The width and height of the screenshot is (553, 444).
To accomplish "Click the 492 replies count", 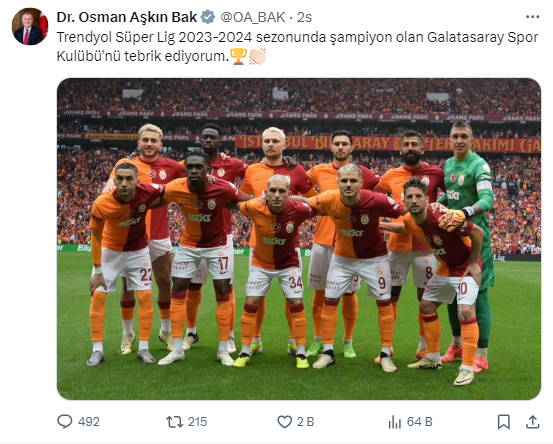I will pyautogui.click(x=89, y=422).
